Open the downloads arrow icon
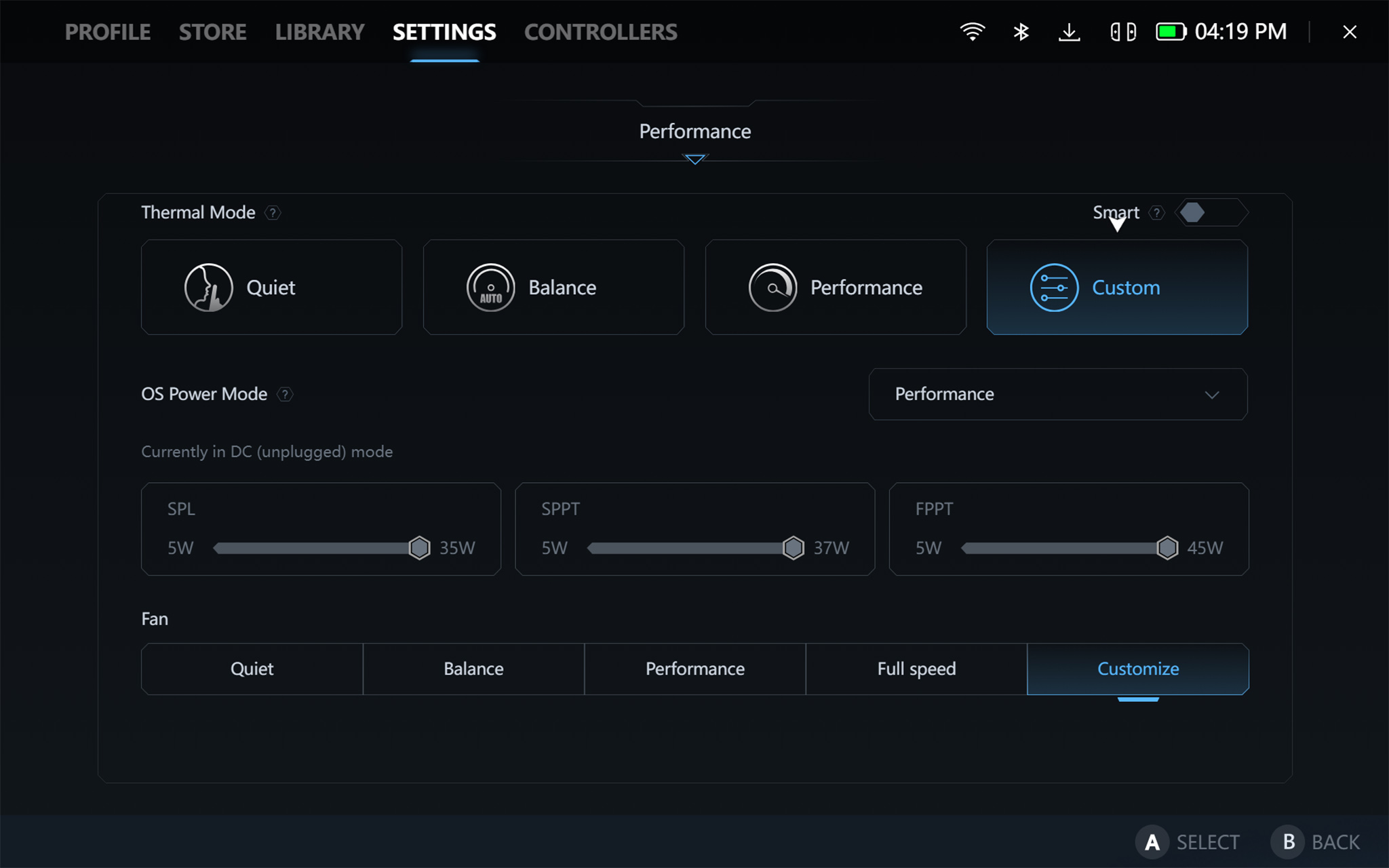1389x868 pixels. [x=1069, y=32]
